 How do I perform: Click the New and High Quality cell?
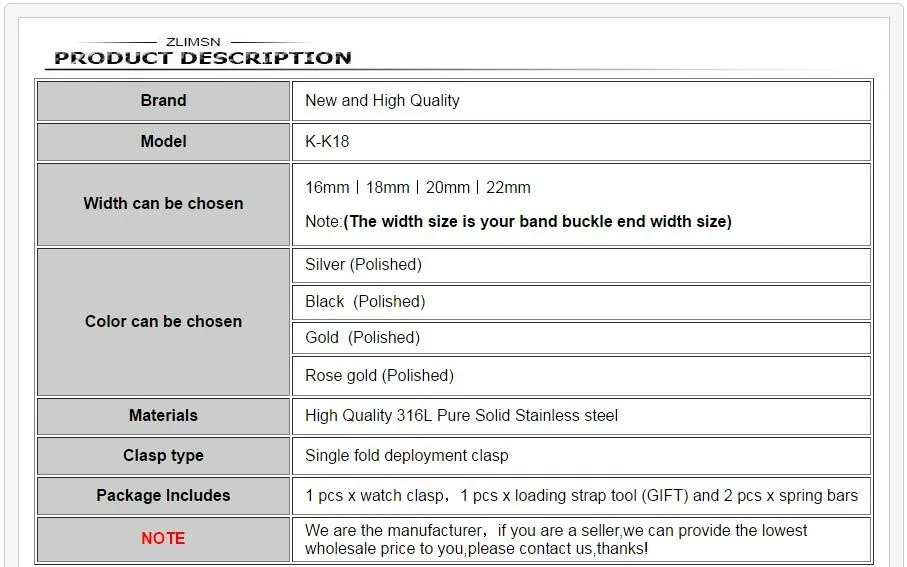(x=382, y=101)
